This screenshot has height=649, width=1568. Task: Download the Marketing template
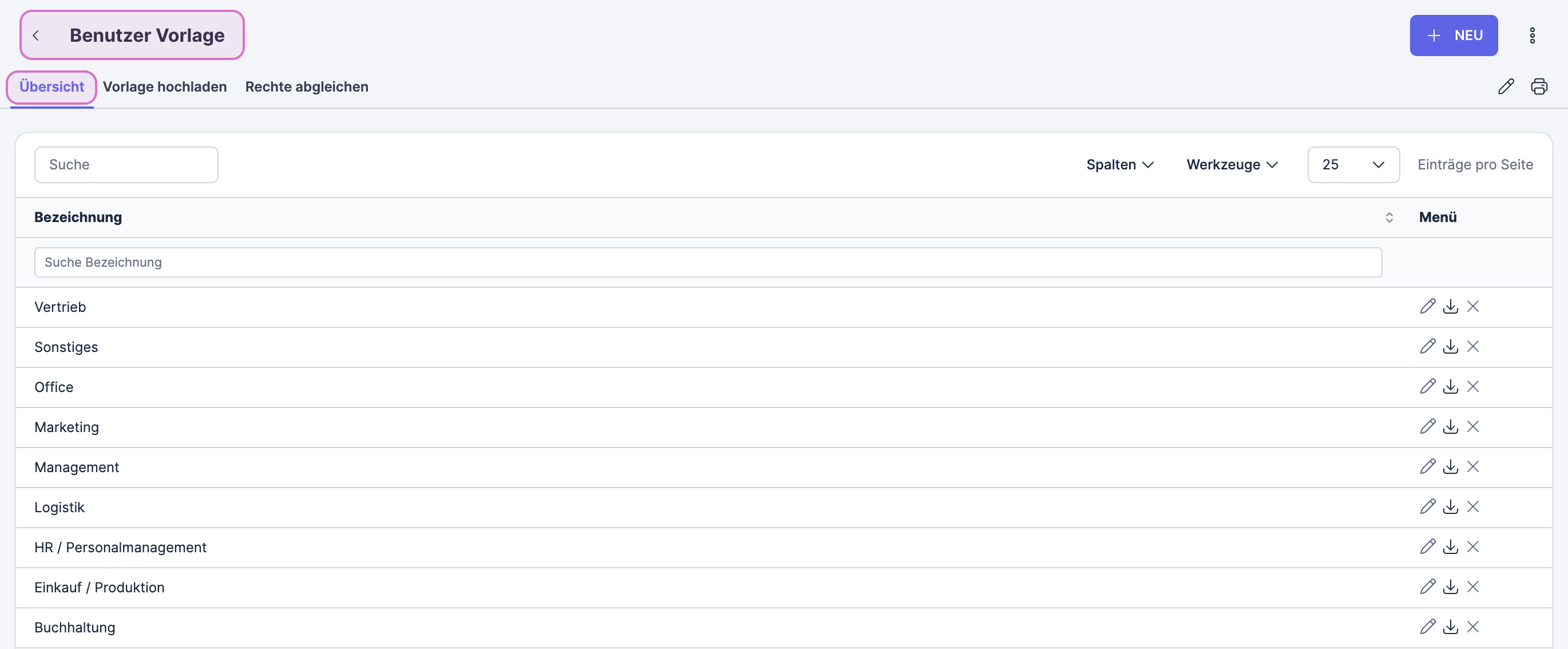(1451, 427)
